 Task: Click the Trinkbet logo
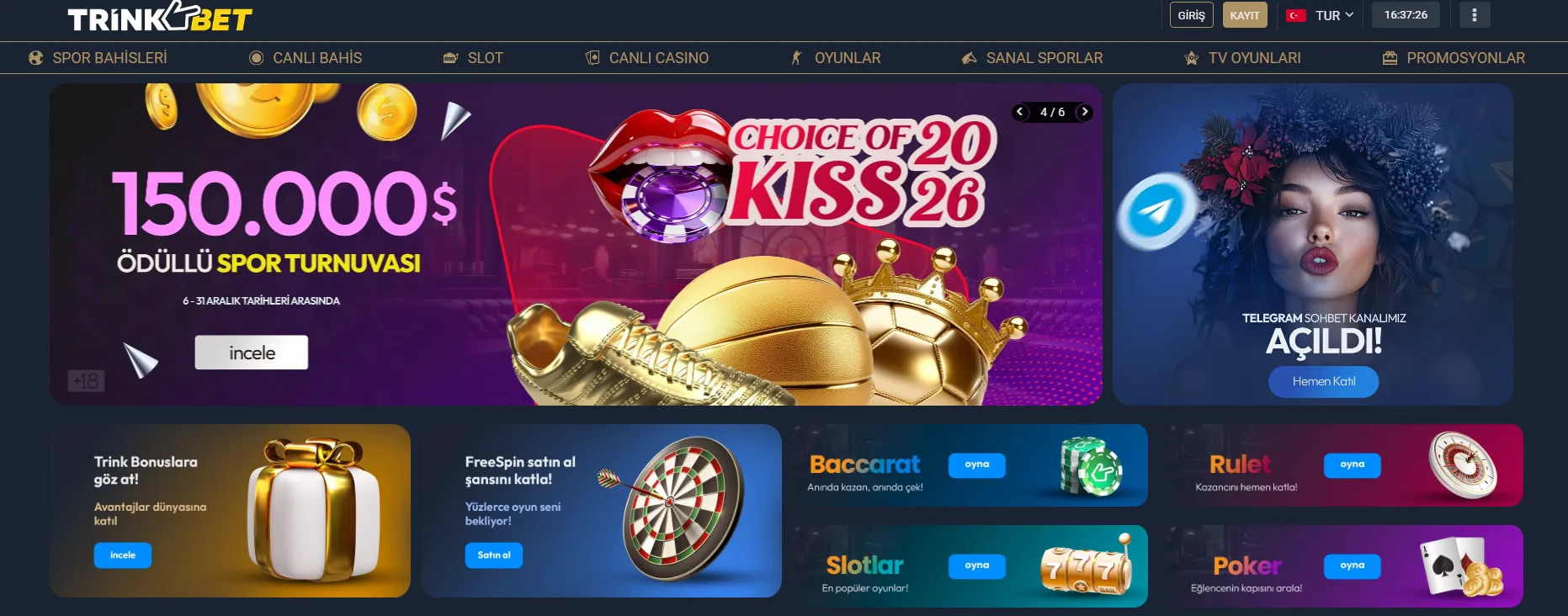click(x=160, y=17)
